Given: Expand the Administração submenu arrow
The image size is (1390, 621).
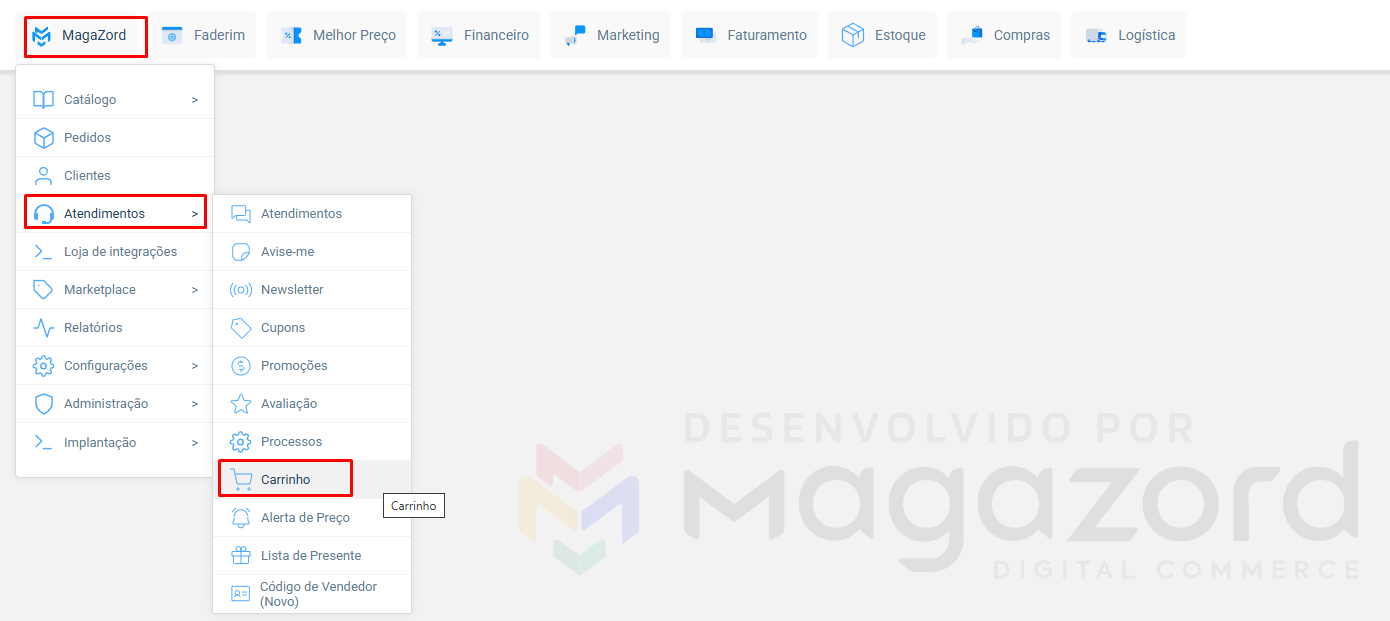Looking at the screenshot, I should pos(195,404).
